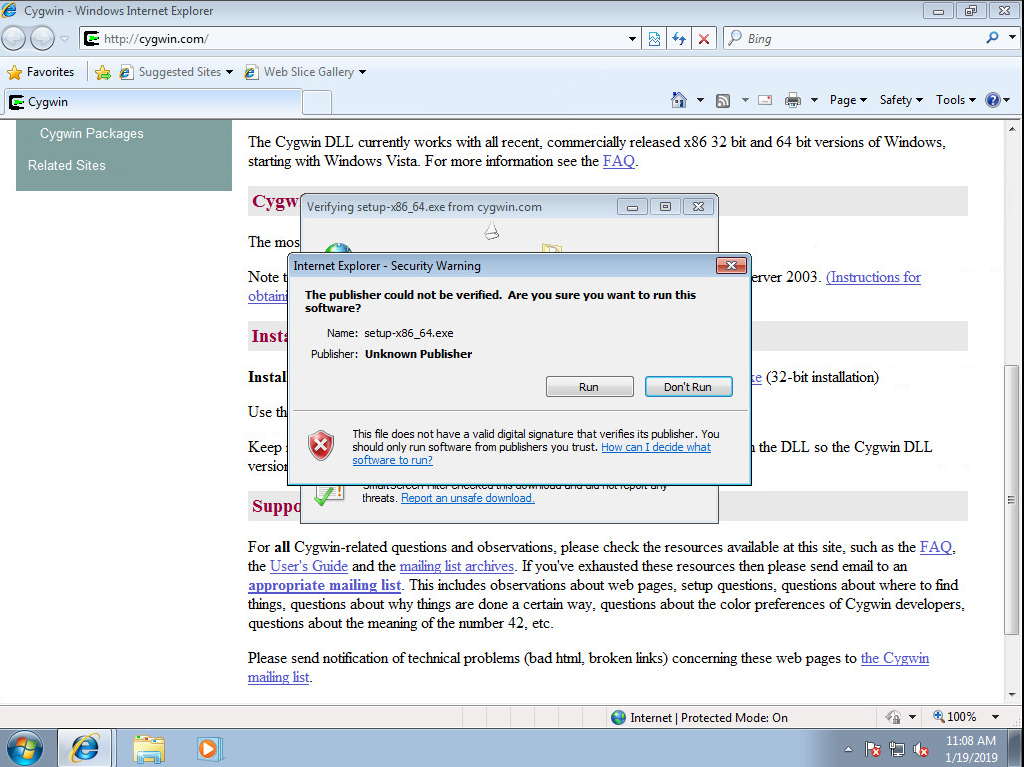Expand the Home button dropdown arrow
1024x767 pixels.
coord(700,100)
